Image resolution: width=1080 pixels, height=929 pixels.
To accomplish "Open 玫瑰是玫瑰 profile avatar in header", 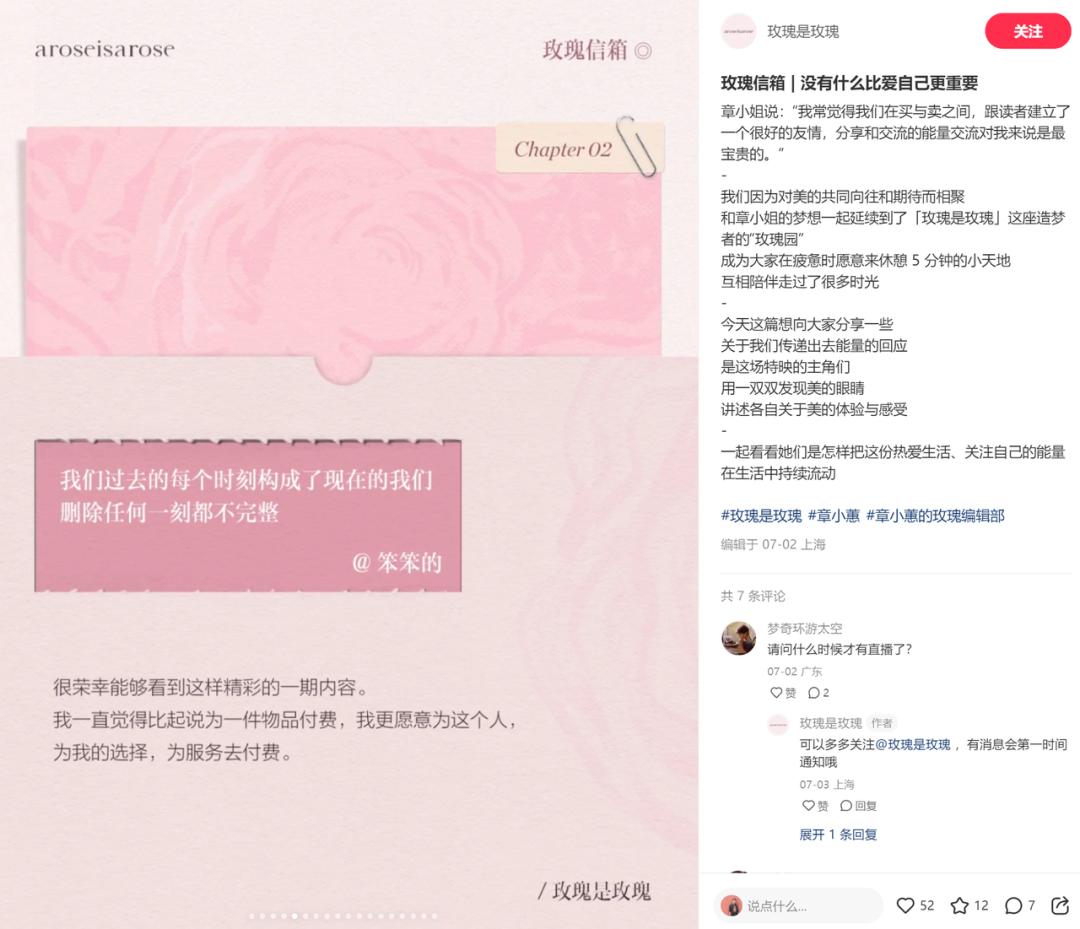I will (738, 31).
